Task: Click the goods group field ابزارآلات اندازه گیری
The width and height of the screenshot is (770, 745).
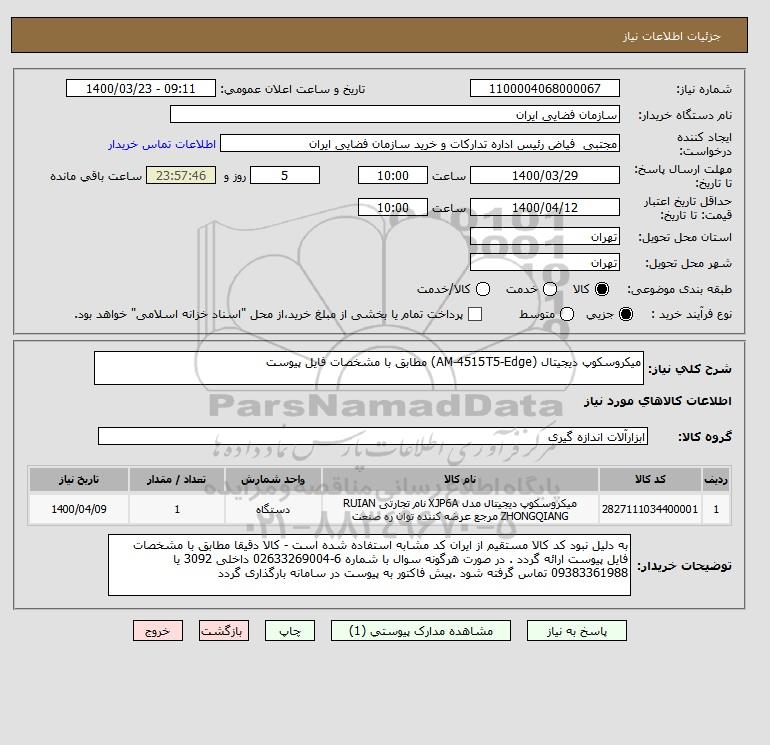Action: 373,436
